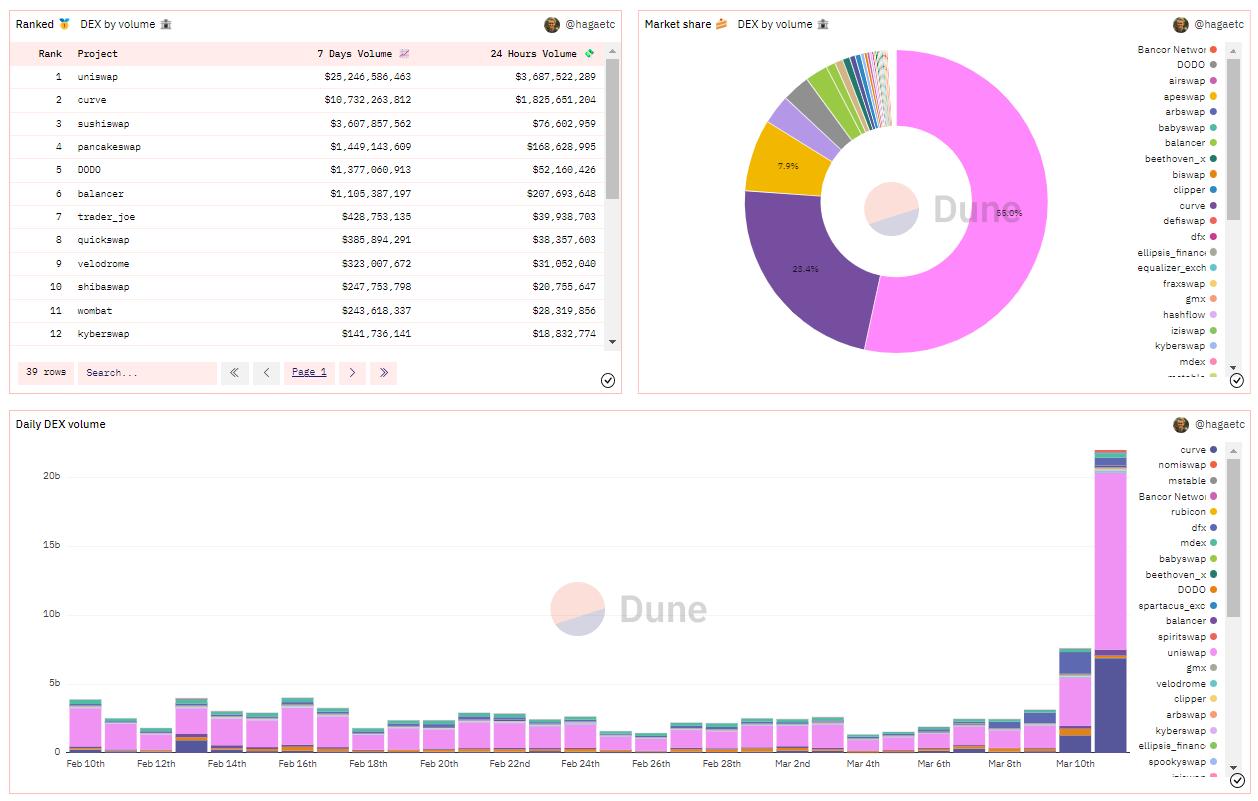Click down arrow of the table scrollbar
Viewport: 1258px width, 801px height.
point(612,342)
